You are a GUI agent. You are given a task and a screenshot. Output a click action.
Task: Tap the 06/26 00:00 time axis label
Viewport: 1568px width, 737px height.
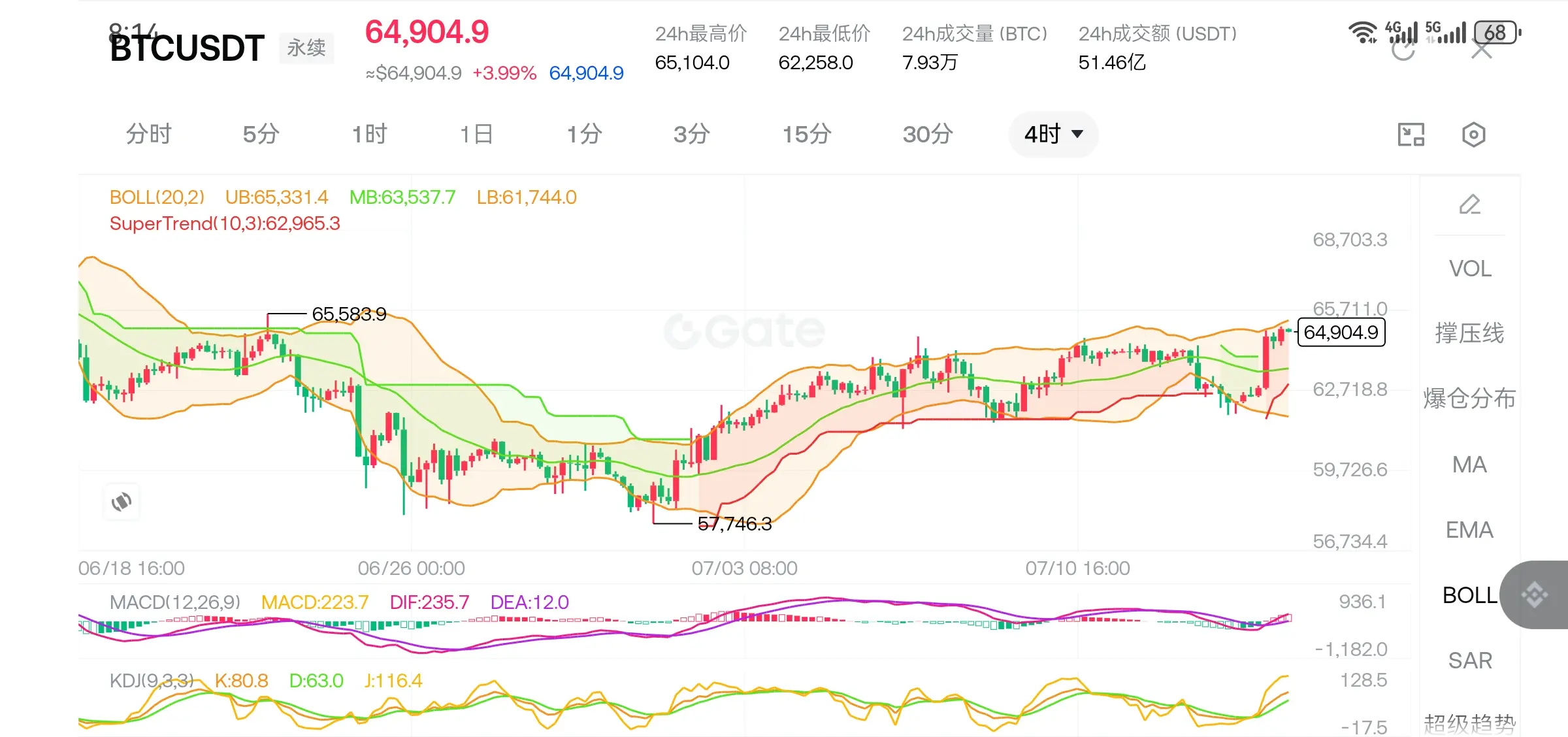click(412, 568)
